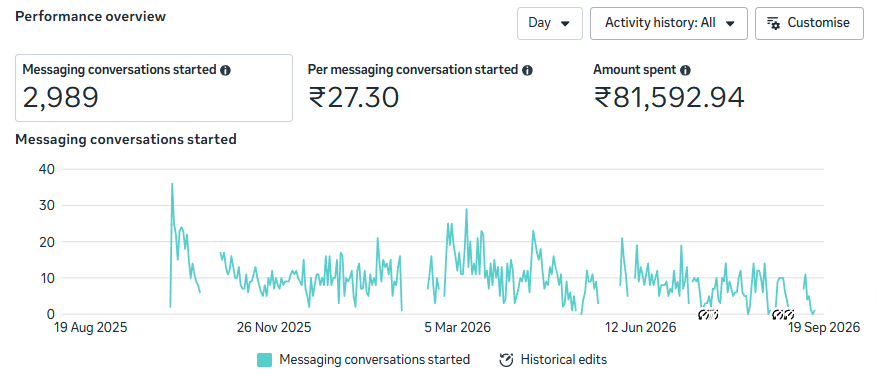Click info icon next to Per messaging conversation started
Screen dimensions: 878x375
click(x=527, y=71)
